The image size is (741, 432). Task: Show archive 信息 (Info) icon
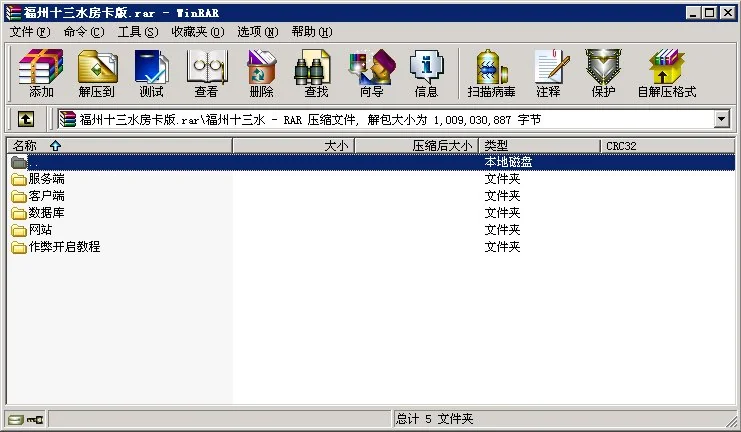[x=426, y=73]
